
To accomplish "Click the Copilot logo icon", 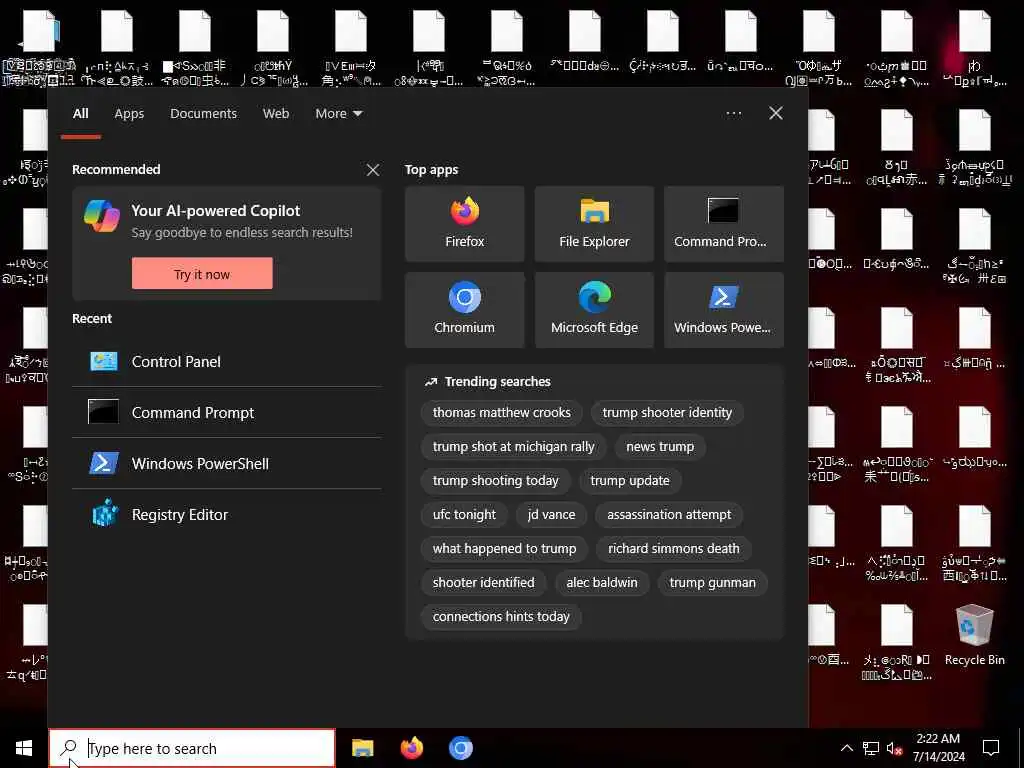I will [x=102, y=216].
